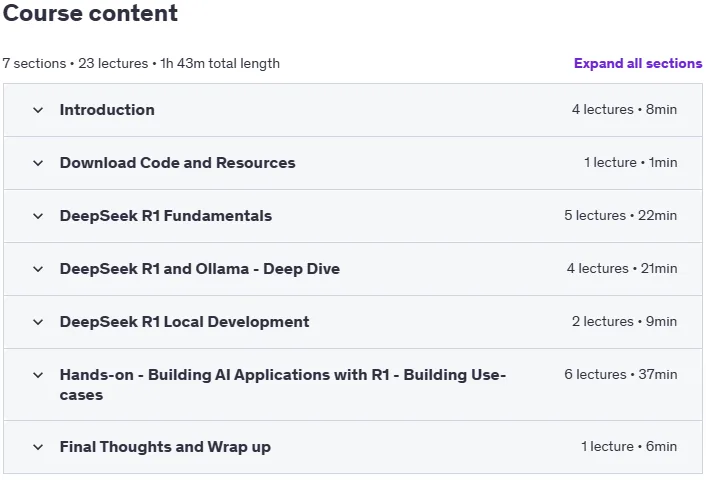
Task: Click Final Thoughts and Wrap up title
Action: (165, 447)
